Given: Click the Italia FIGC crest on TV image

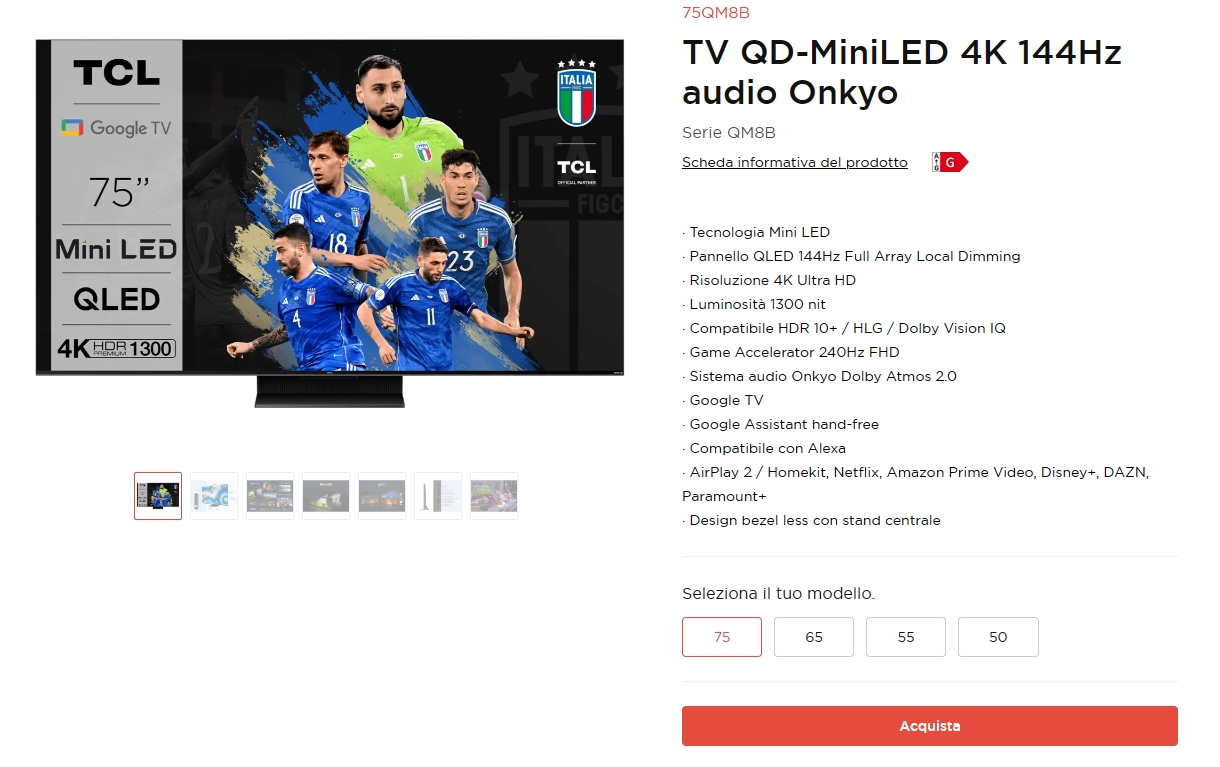Looking at the screenshot, I should coord(576,91).
